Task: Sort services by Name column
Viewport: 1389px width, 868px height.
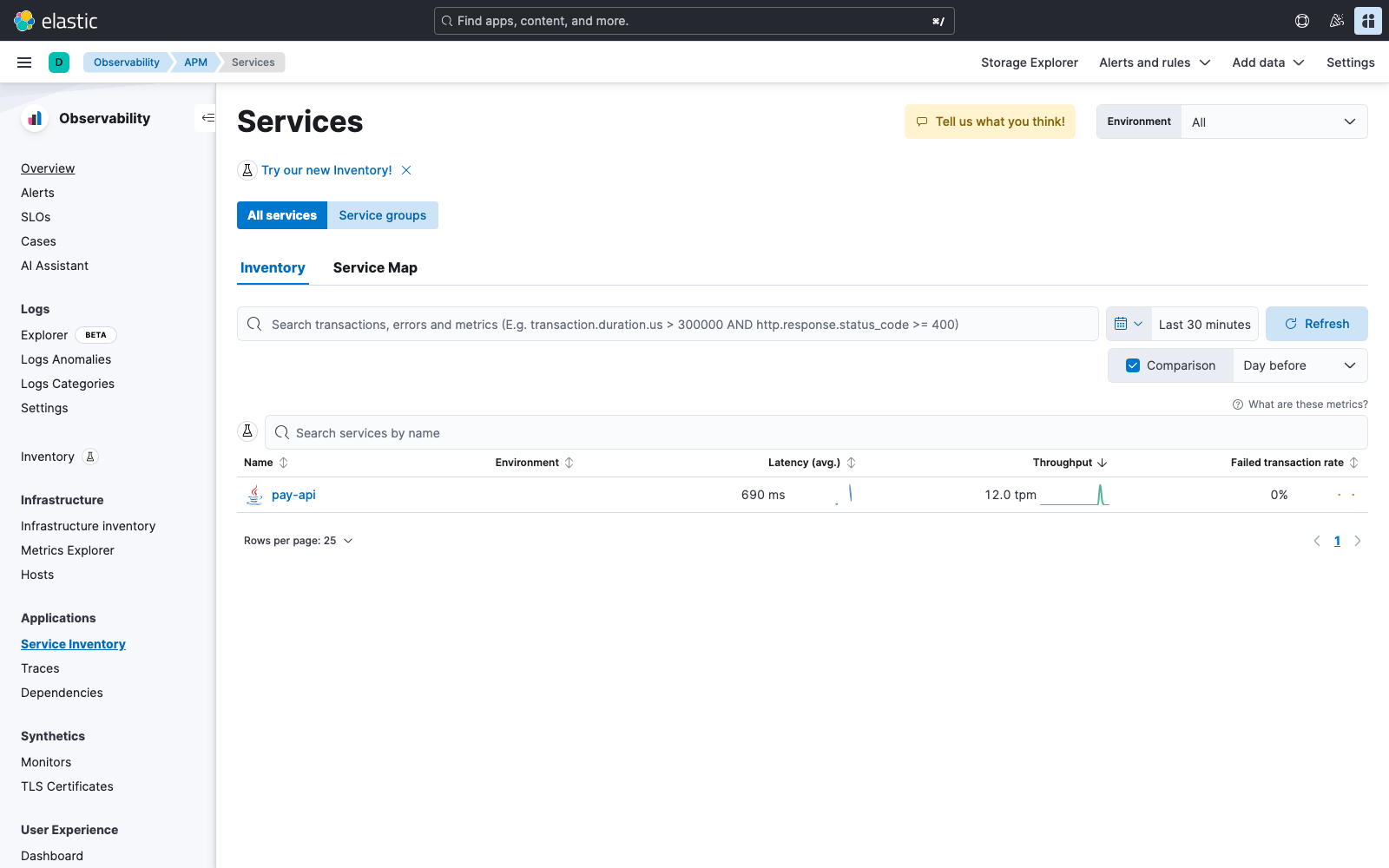Action: (x=266, y=463)
